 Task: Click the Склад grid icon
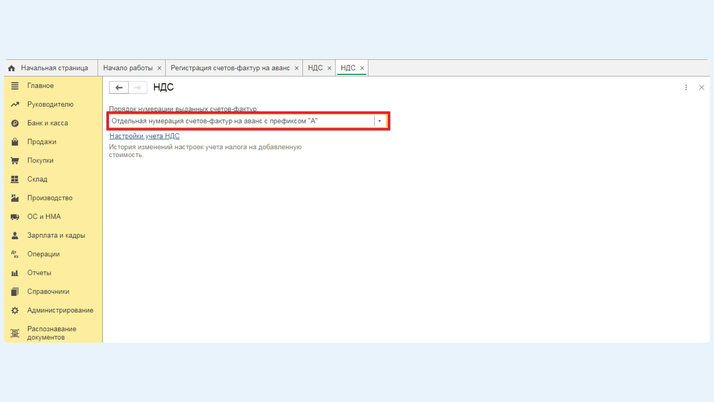point(15,179)
